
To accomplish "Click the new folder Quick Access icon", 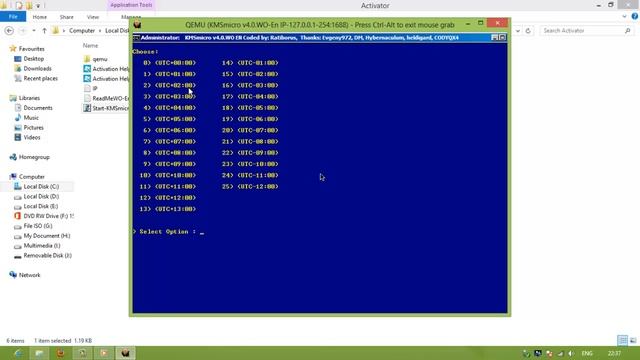I will point(29,6).
